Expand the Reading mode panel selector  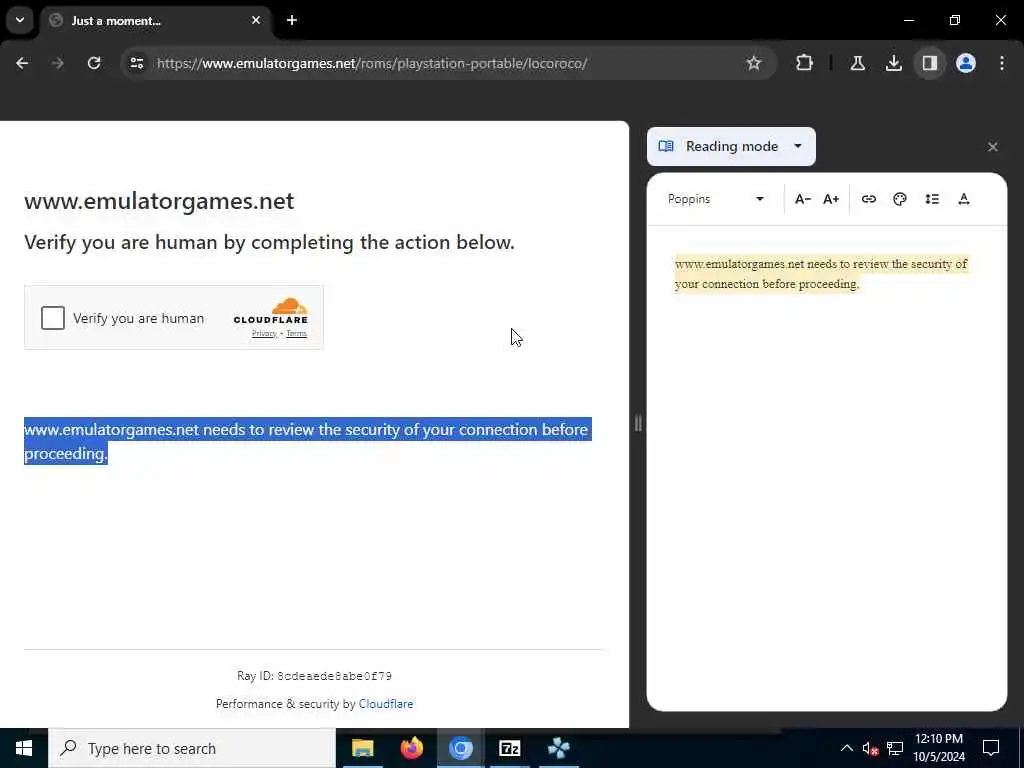[x=731, y=146]
